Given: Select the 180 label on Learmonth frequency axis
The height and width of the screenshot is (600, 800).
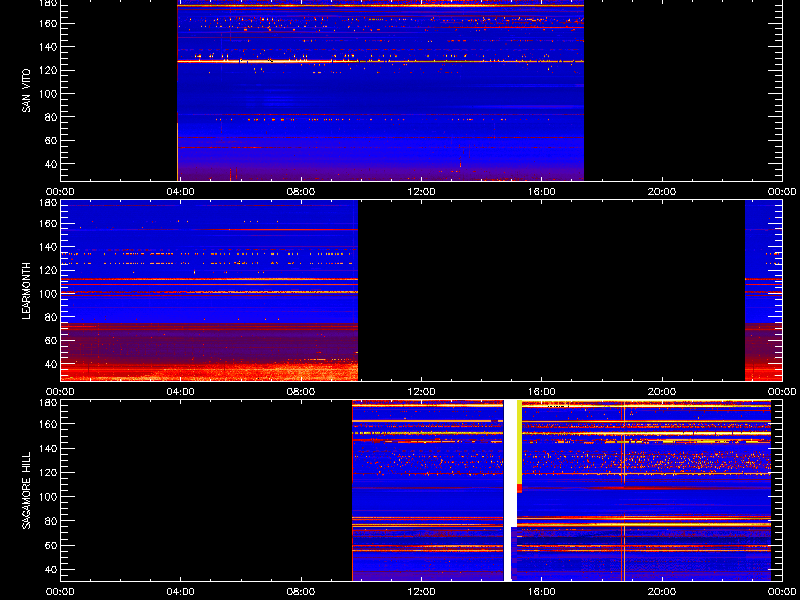Looking at the screenshot, I should (48, 203).
